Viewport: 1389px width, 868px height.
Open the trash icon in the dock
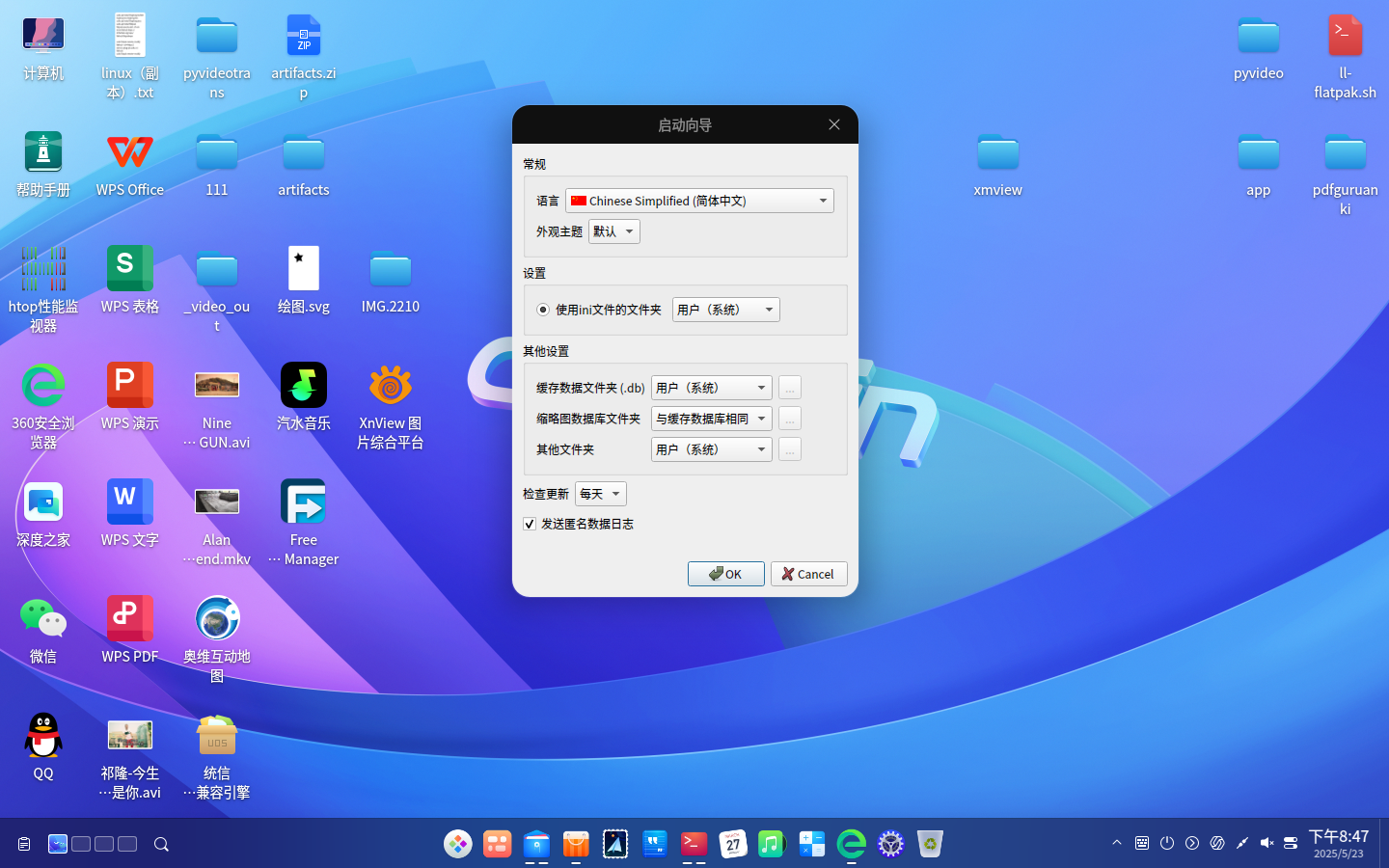pos(930,844)
